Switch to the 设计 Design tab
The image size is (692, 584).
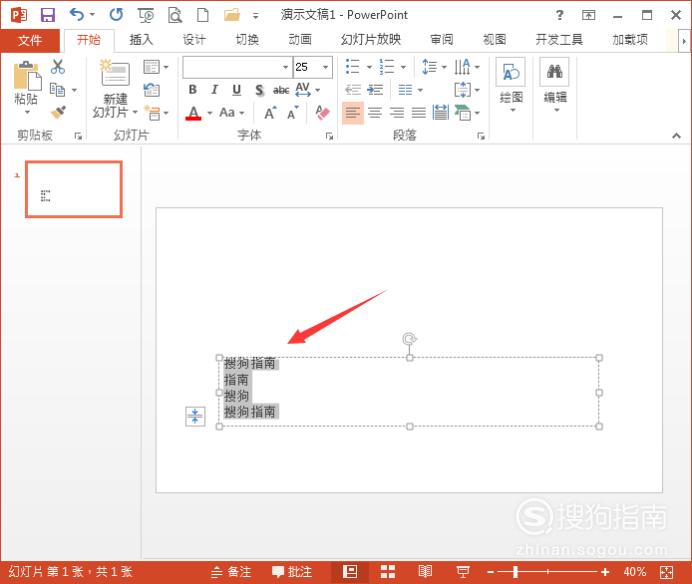point(194,40)
